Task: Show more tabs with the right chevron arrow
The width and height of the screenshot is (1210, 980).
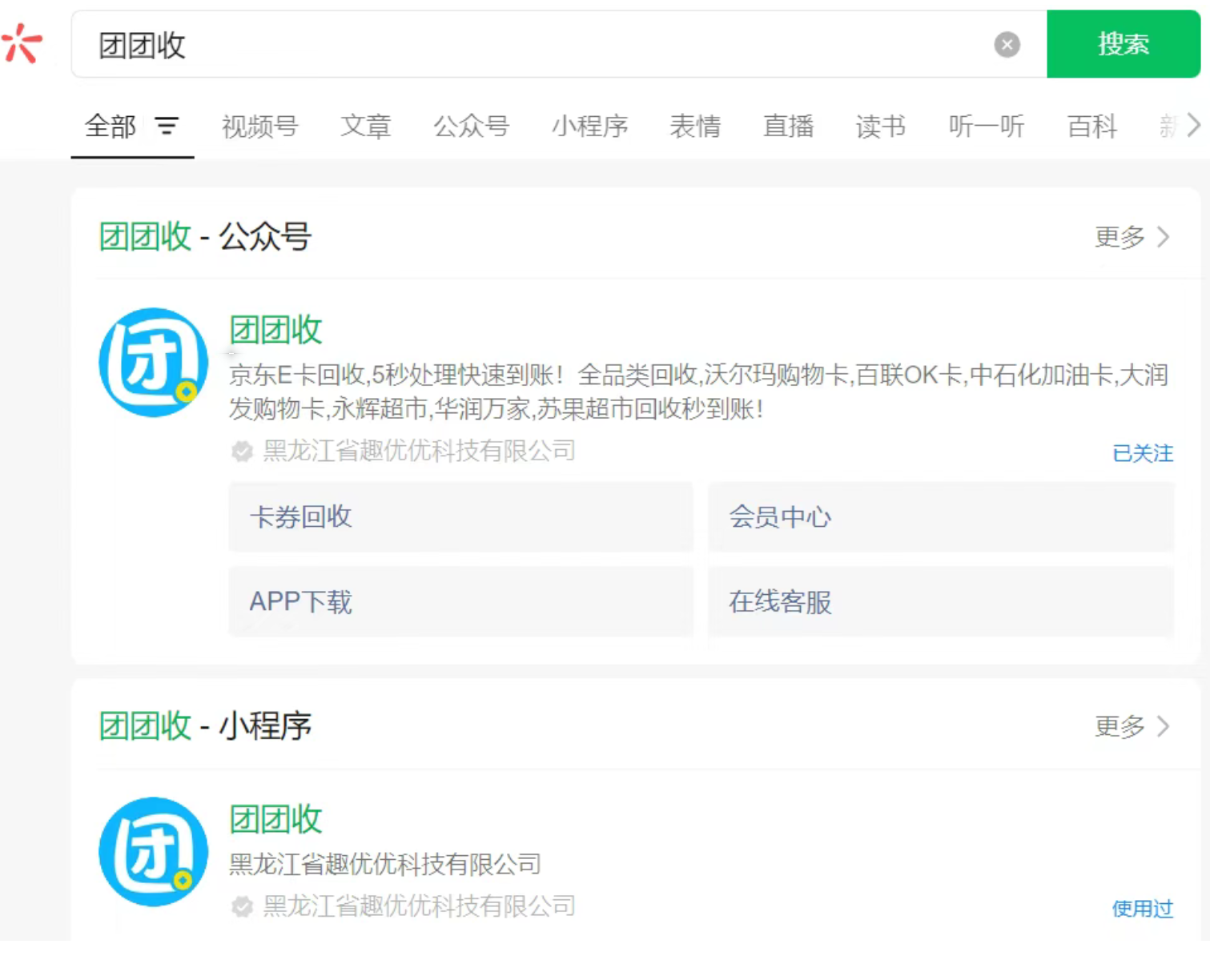Action: 1193,126
